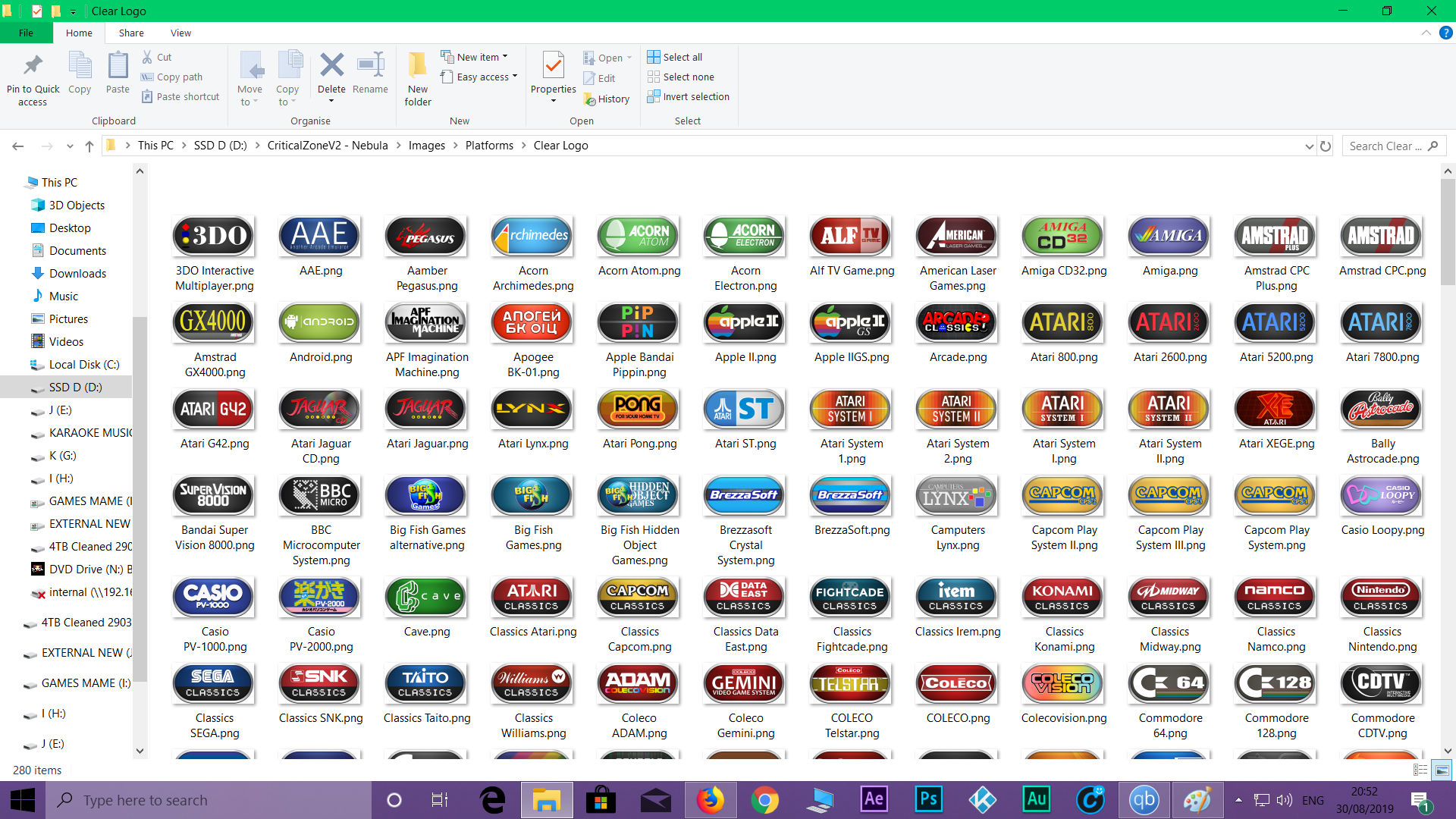This screenshot has width=1456, height=819.
Task: Click the file list scroll down arrow
Action: [x=1448, y=750]
